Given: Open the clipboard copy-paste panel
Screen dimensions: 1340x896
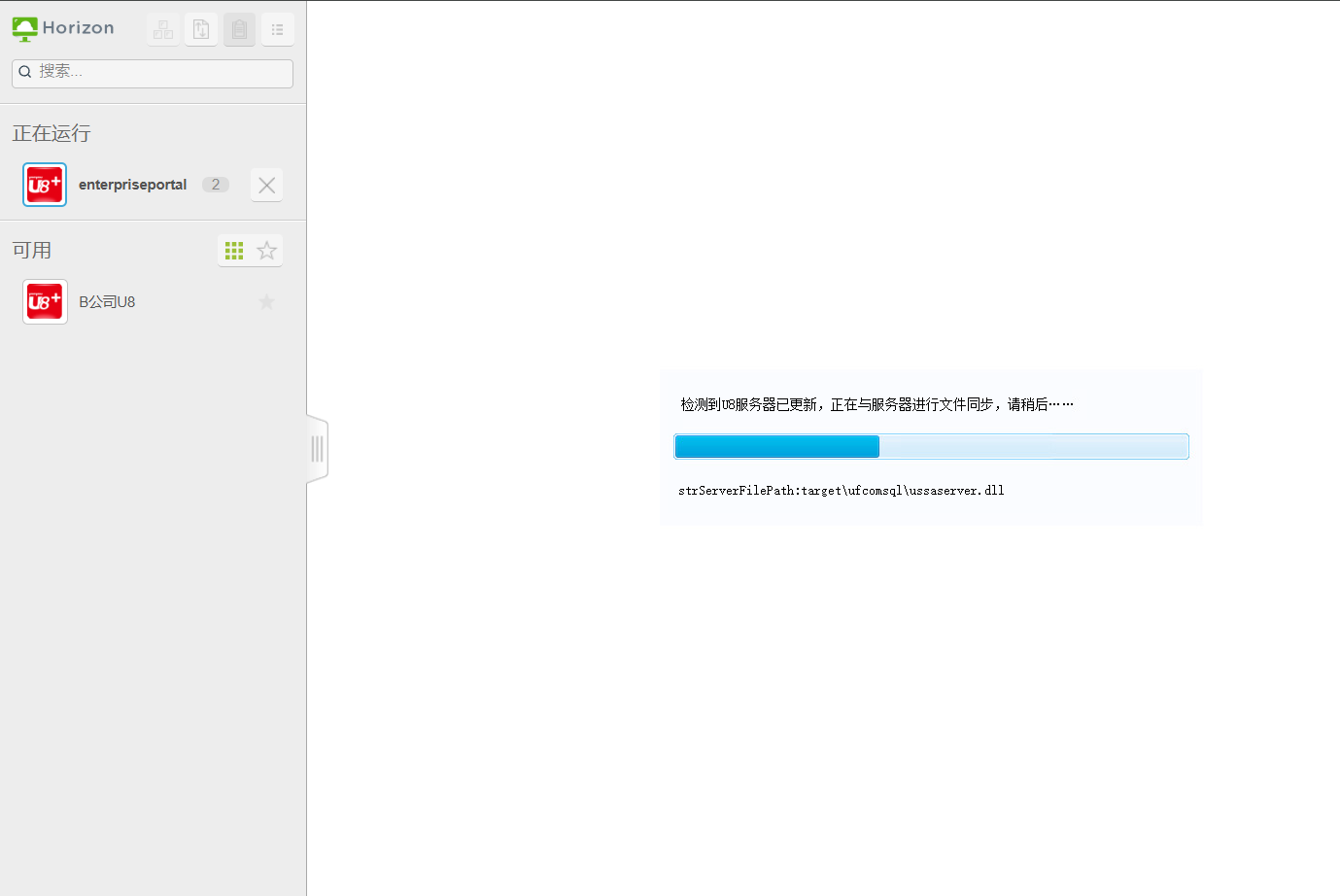Looking at the screenshot, I should pyautogui.click(x=239, y=29).
